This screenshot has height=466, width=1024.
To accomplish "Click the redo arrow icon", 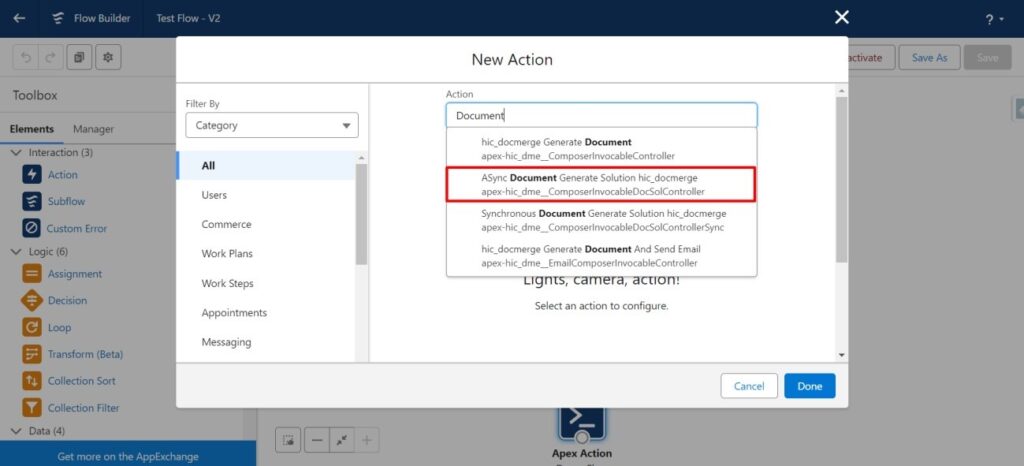I will 50,57.
